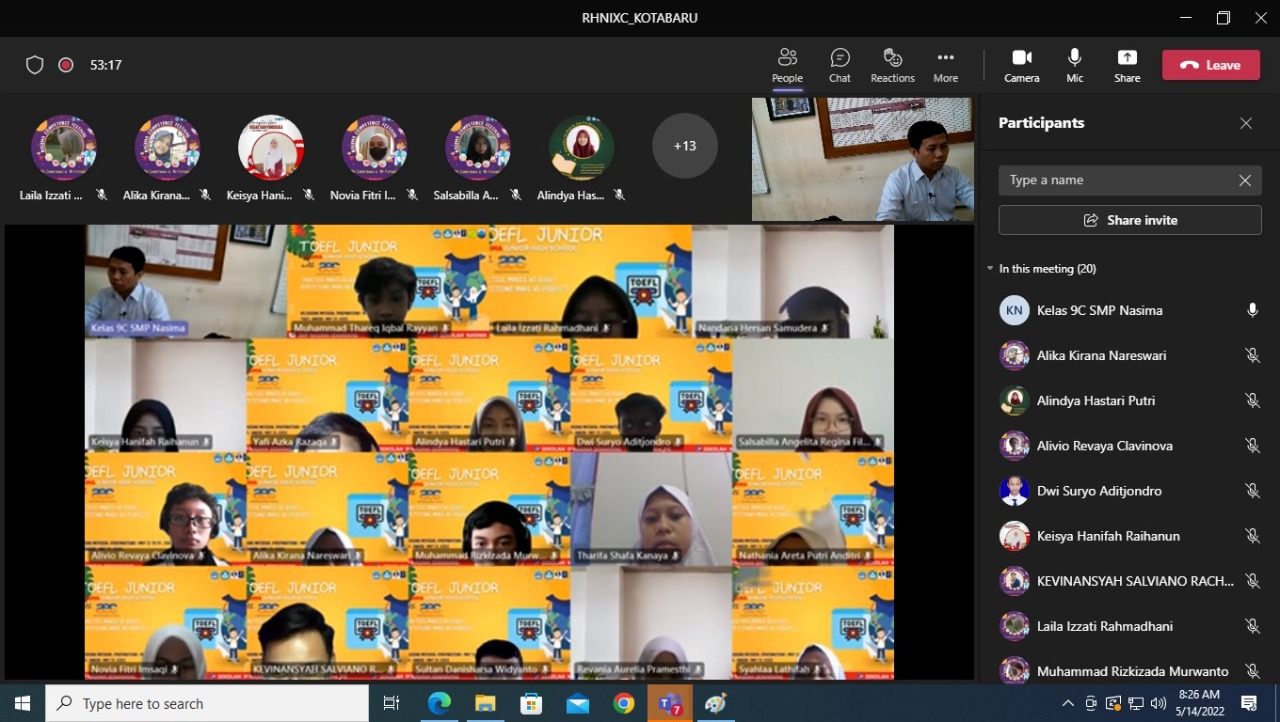1280x722 pixels.
Task: Collapse the 'In this meeting (20)' section
Action: tap(990, 269)
